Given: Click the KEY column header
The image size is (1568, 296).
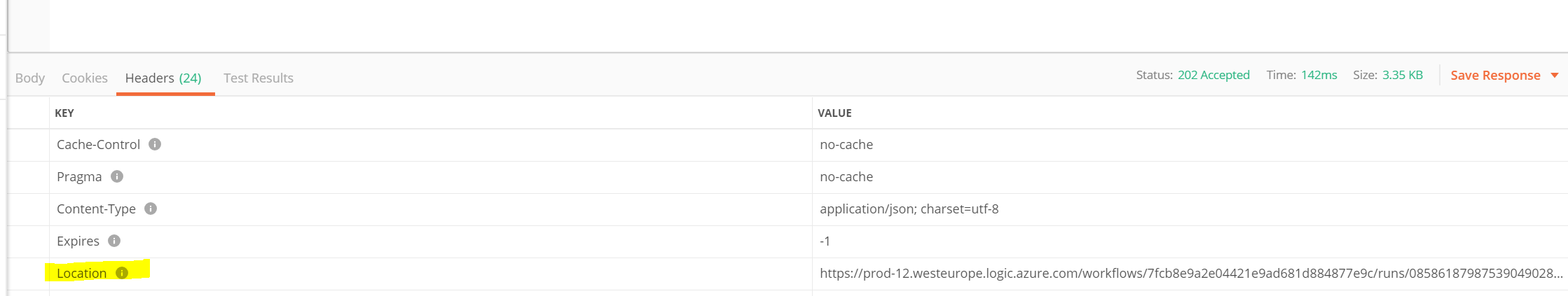Looking at the screenshot, I should (64, 113).
